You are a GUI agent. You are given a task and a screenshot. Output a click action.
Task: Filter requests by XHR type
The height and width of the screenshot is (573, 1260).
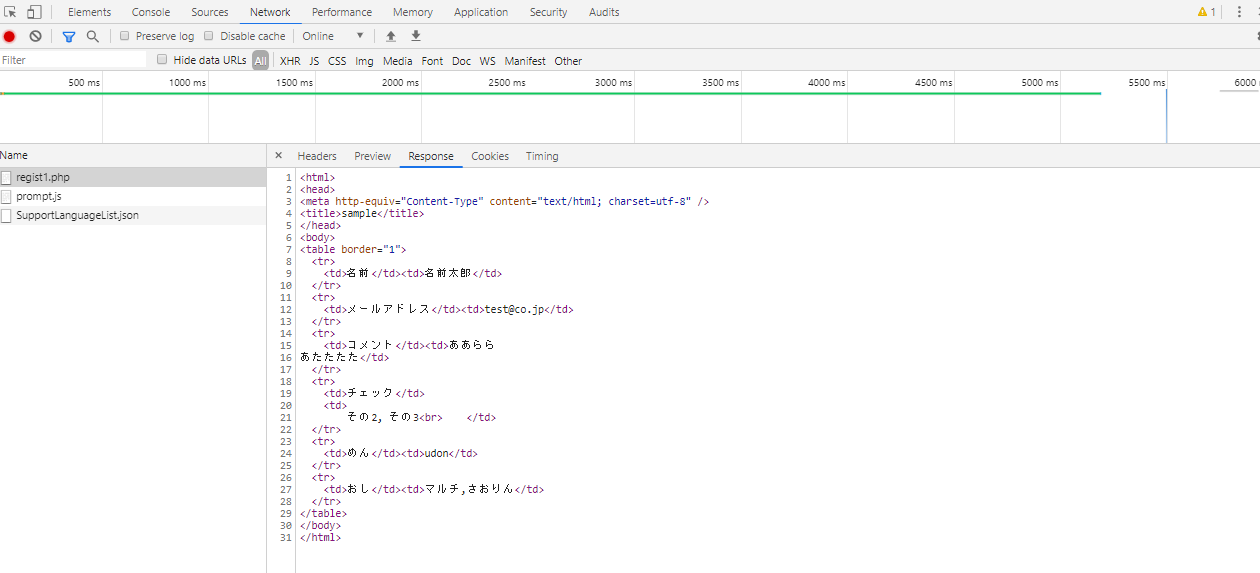[290, 61]
